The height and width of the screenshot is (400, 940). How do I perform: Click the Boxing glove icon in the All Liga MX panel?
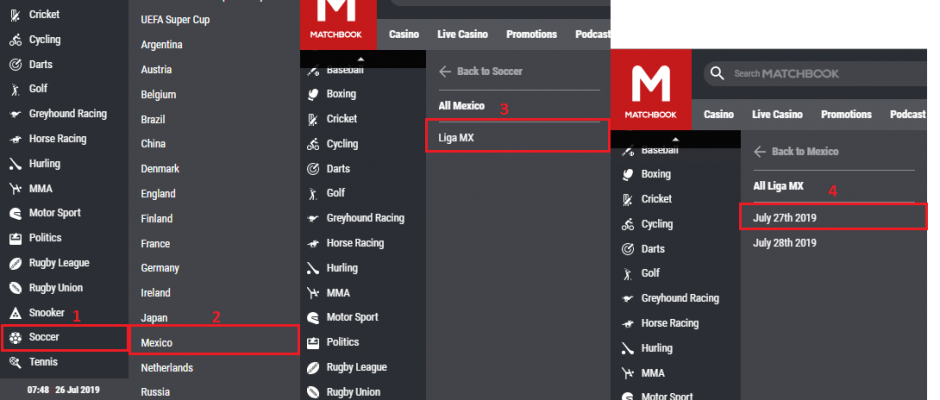tap(628, 175)
